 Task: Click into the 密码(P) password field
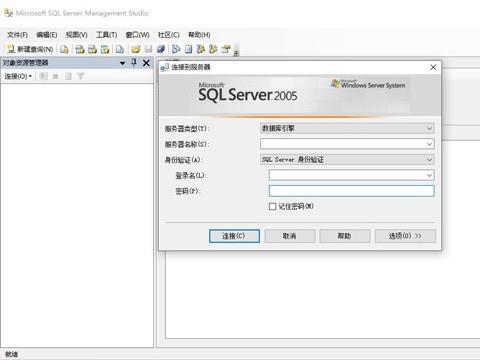click(352, 191)
